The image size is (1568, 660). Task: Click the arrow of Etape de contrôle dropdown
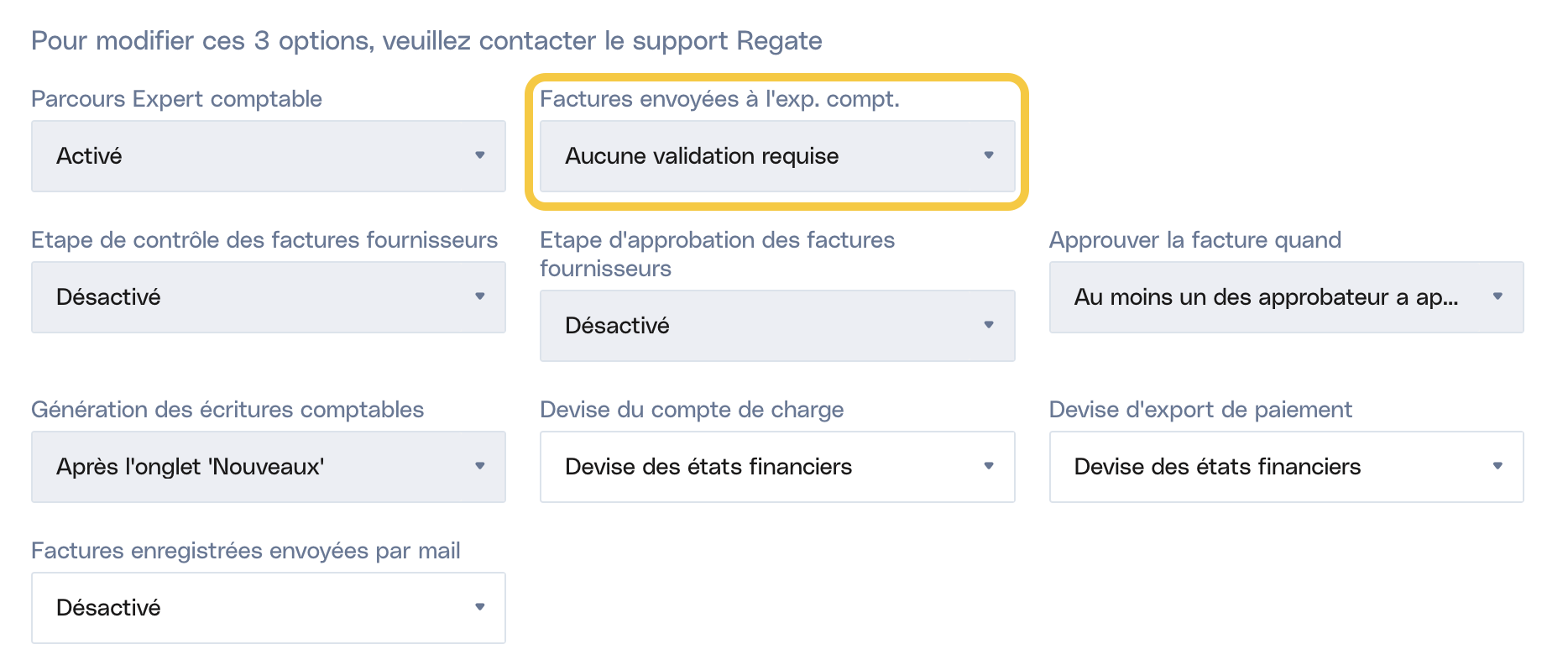click(x=480, y=296)
